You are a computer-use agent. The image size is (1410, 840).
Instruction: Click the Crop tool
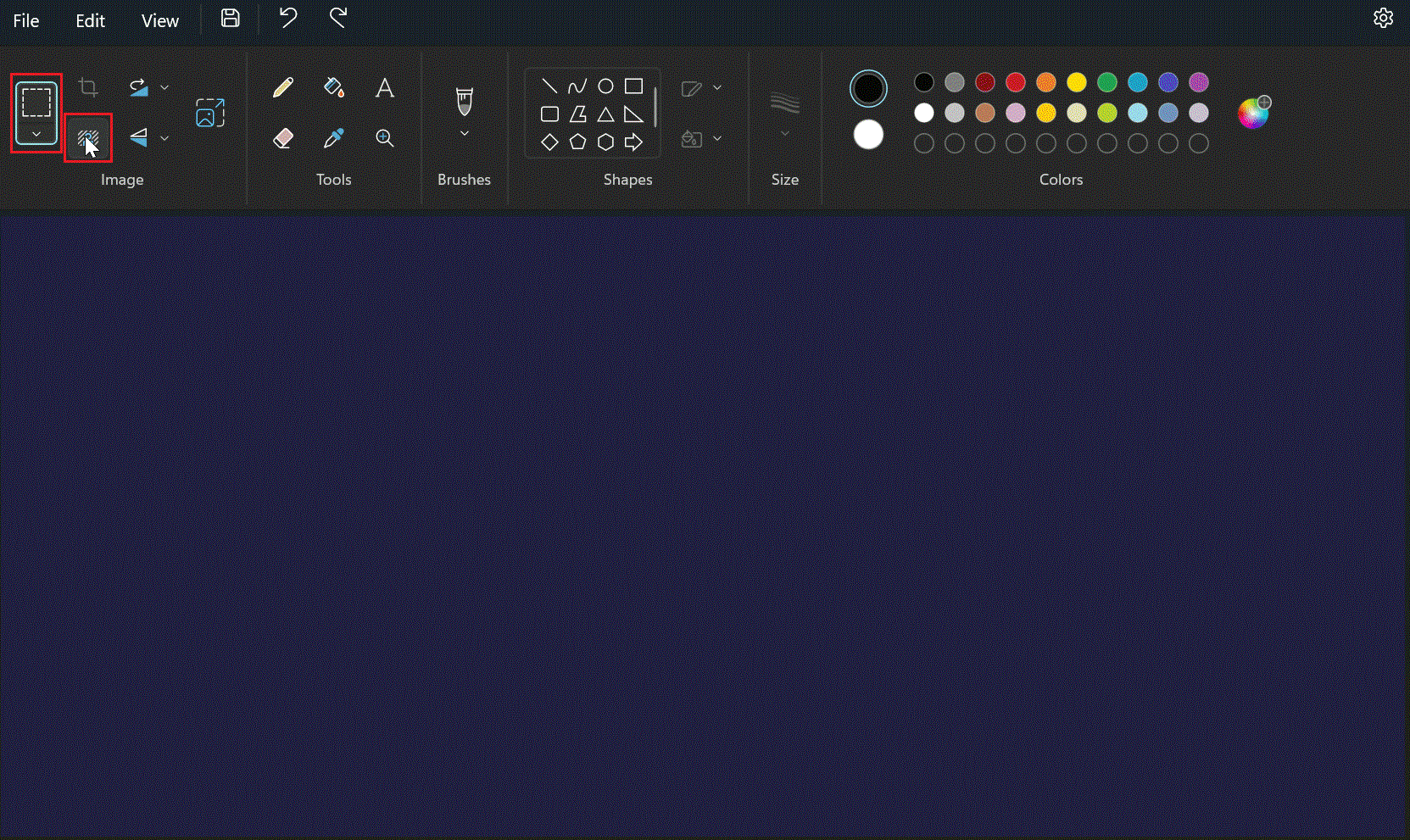pos(89,86)
